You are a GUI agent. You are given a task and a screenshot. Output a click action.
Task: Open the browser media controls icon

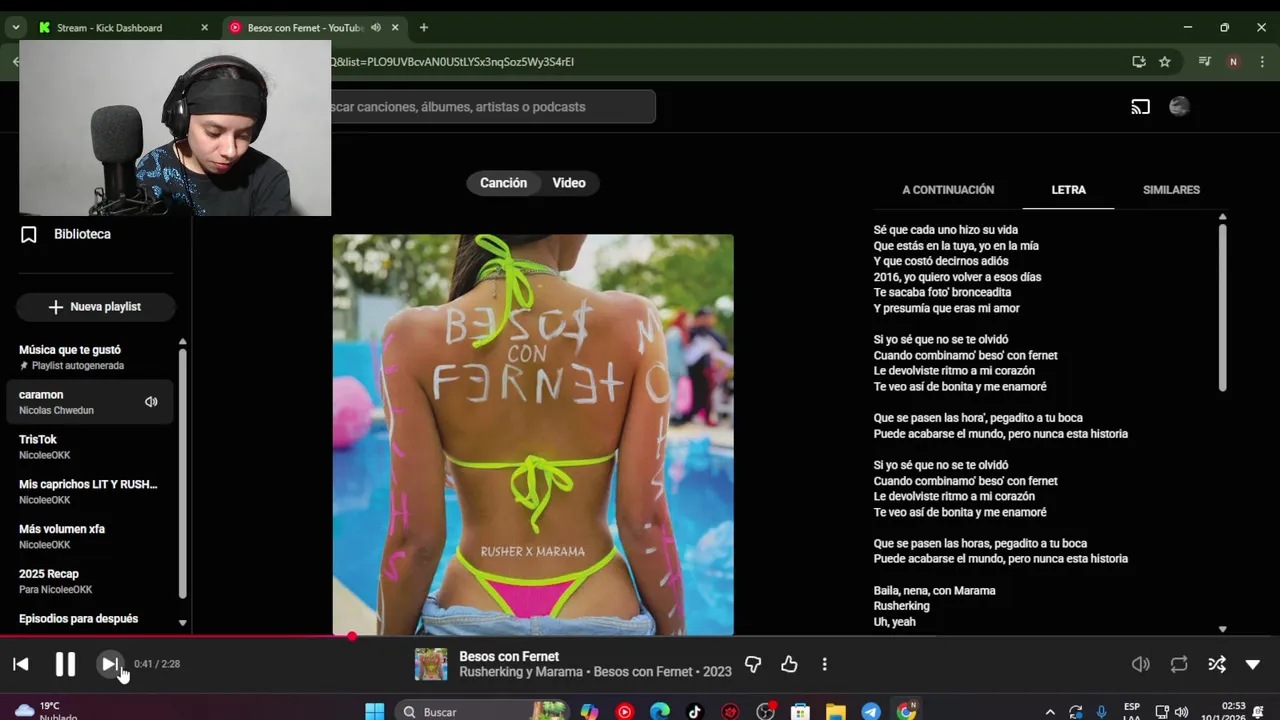[x=1205, y=62]
